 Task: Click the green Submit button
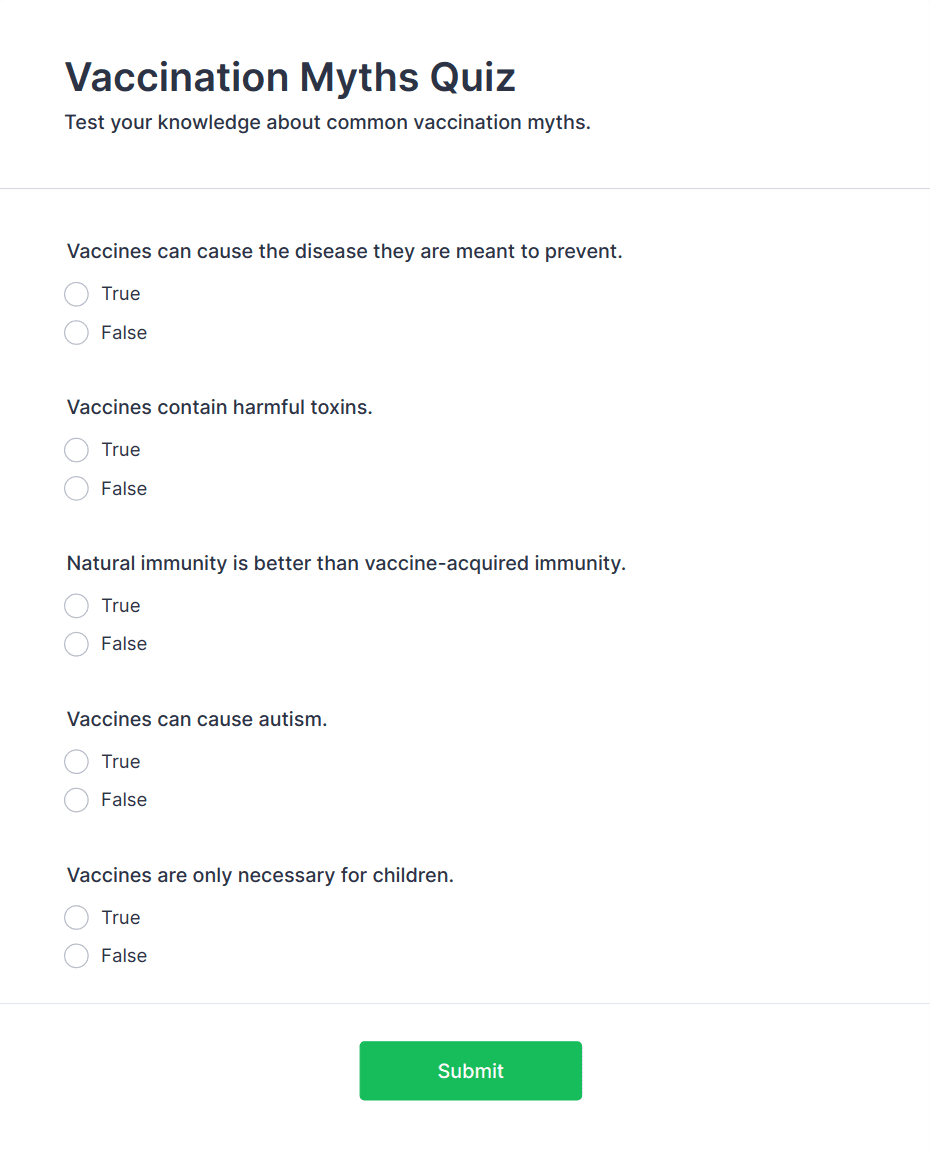(470, 1071)
